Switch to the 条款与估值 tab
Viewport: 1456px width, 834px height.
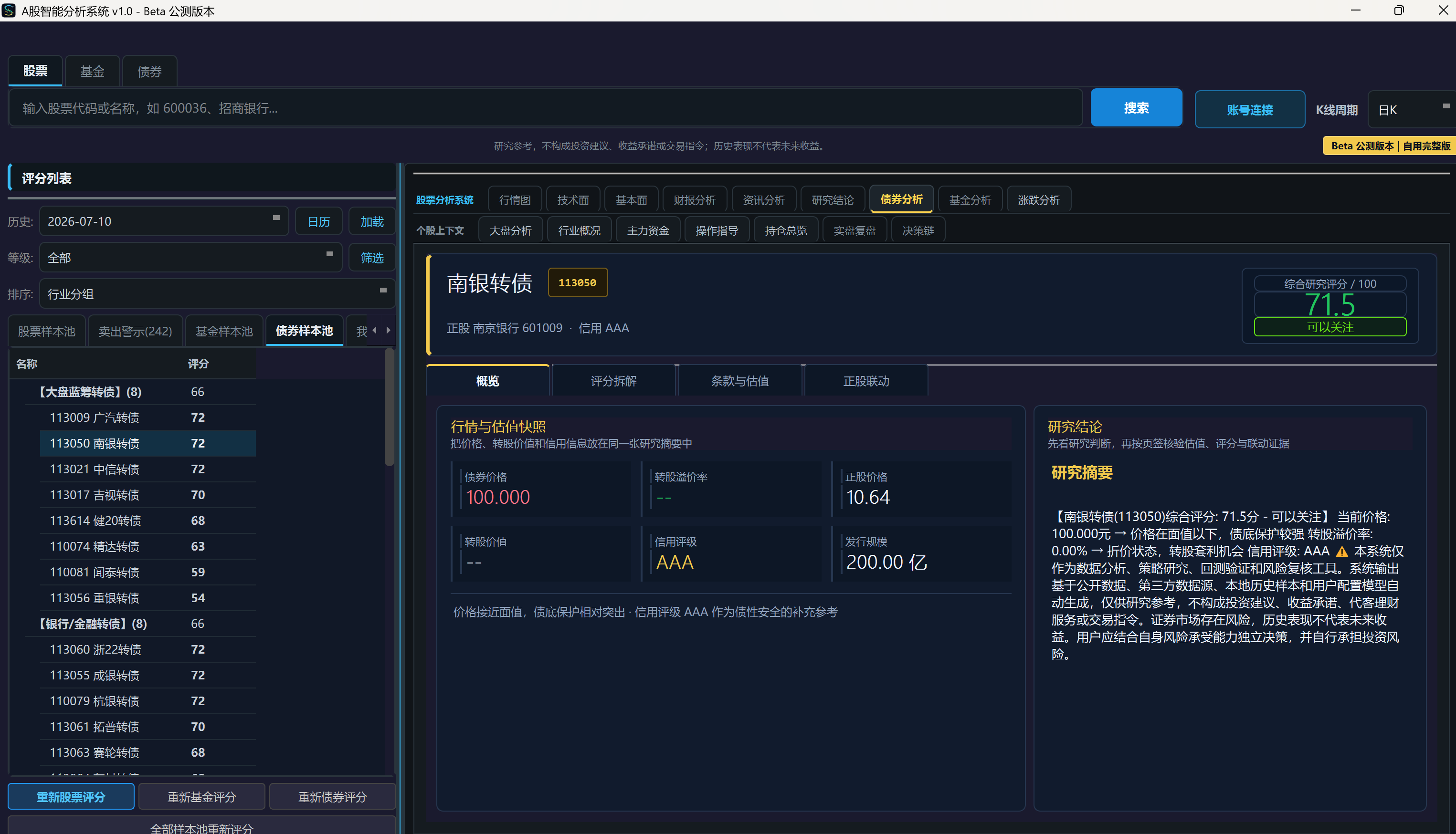tap(740, 381)
